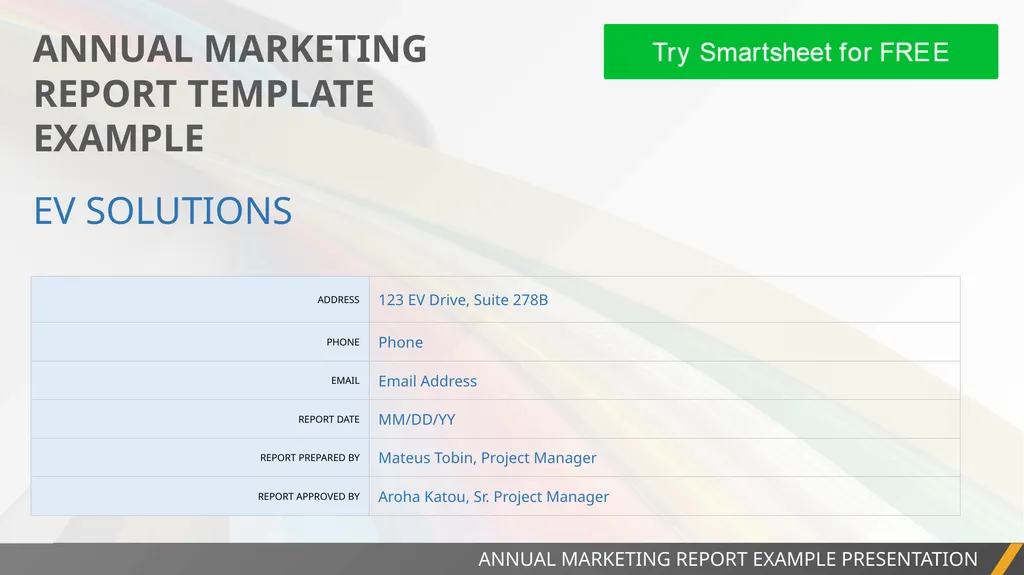1024x575 pixels.
Task: Click the REPORT APPROVED BY label
Action: click(x=308, y=497)
